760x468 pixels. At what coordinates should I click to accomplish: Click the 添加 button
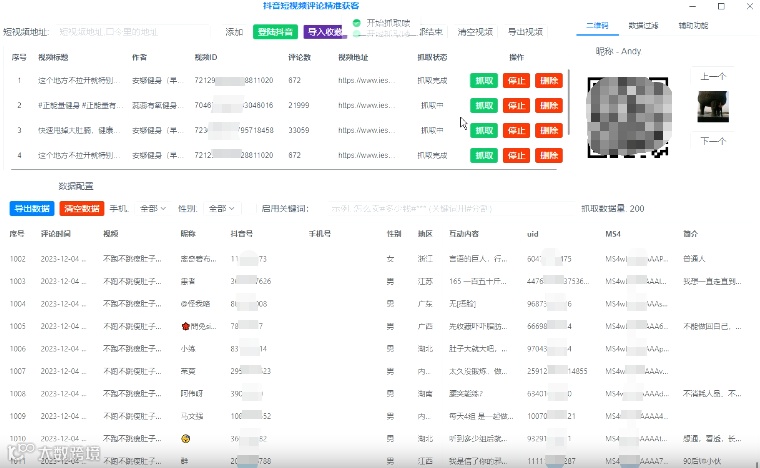pos(234,32)
